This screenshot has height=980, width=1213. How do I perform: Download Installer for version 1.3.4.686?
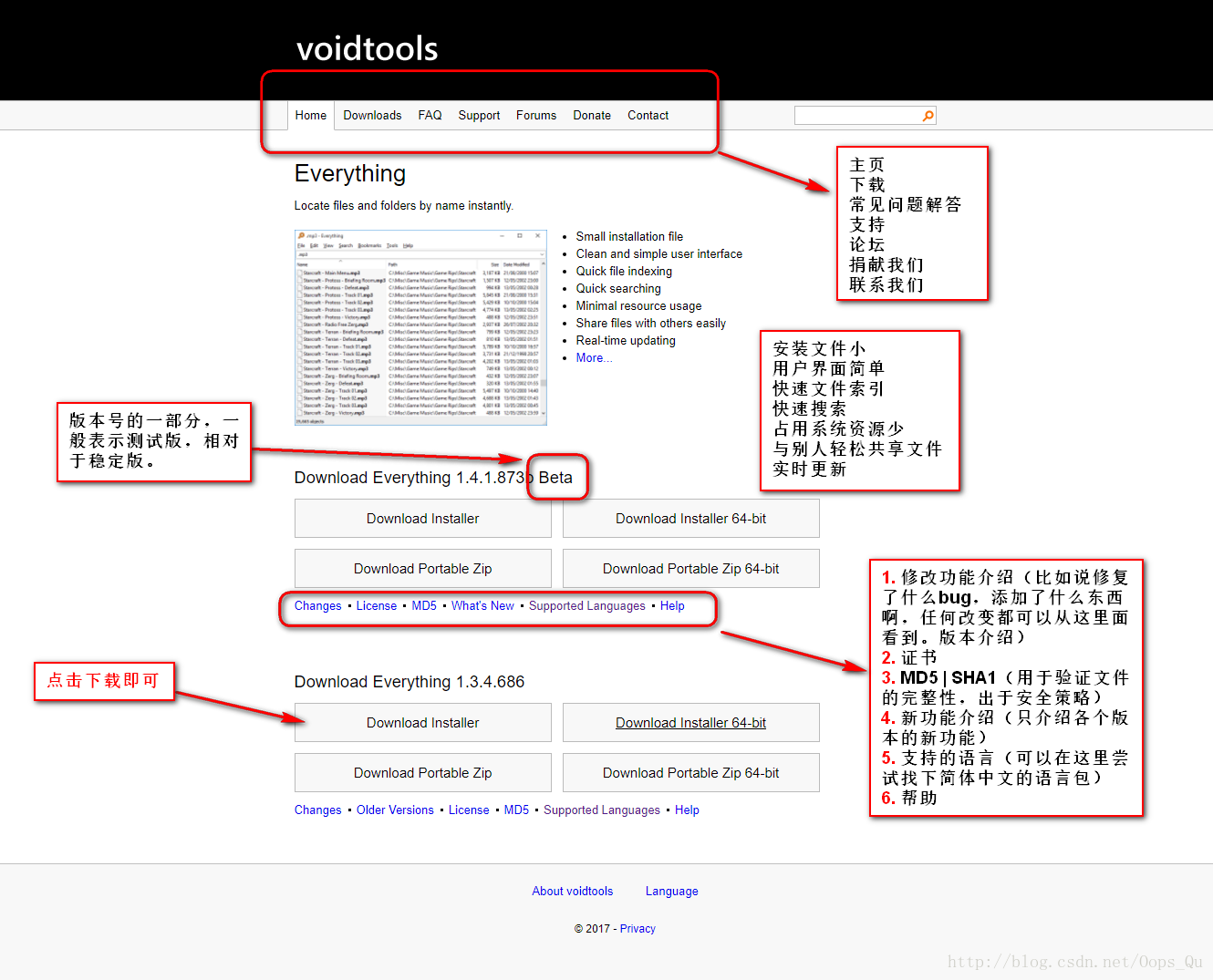pyautogui.click(x=422, y=723)
